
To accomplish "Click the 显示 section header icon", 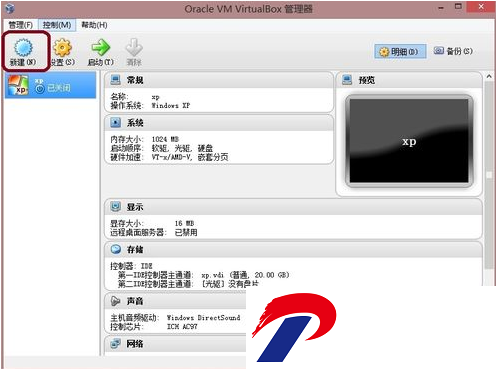I will click(116, 207).
